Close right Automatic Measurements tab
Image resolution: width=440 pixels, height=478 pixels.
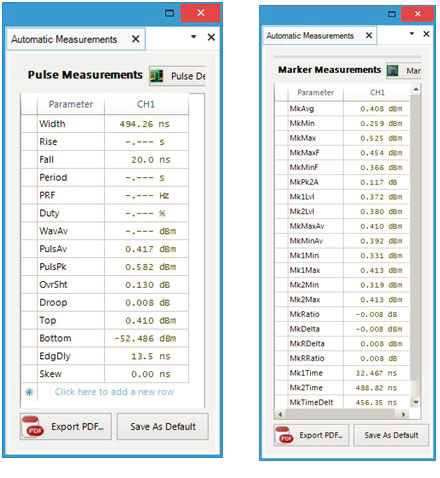369,35
